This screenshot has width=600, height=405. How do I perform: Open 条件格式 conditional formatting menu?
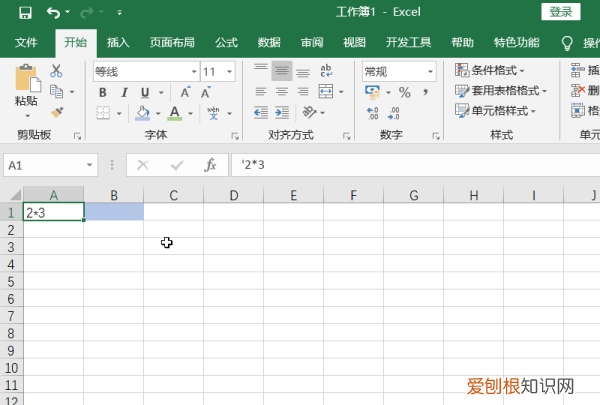[490, 70]
